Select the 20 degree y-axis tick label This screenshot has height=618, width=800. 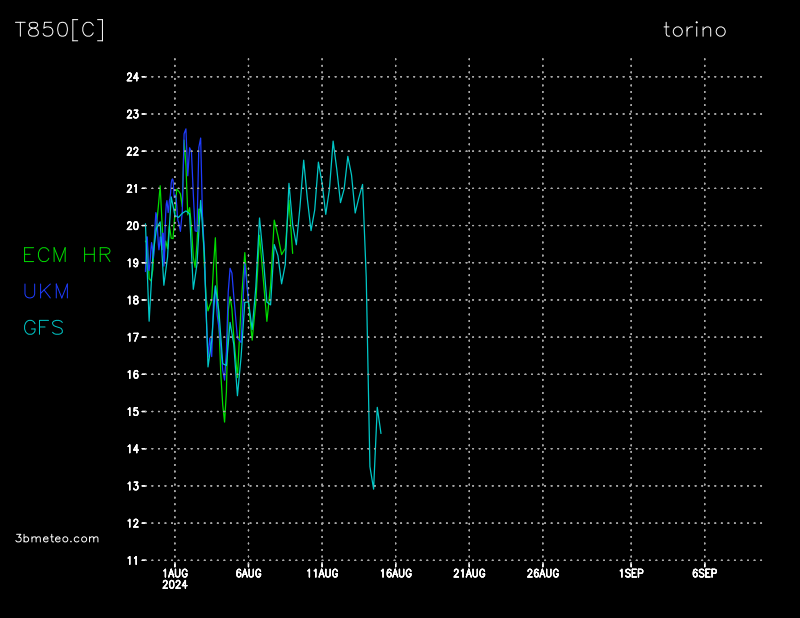point(132,226)
